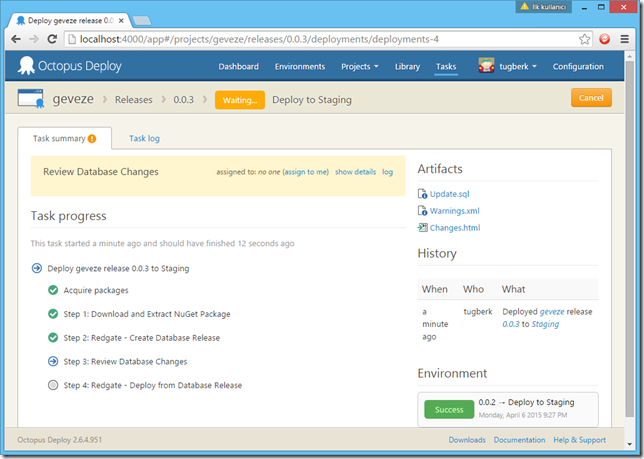Click the browser forward arrow

34,39
